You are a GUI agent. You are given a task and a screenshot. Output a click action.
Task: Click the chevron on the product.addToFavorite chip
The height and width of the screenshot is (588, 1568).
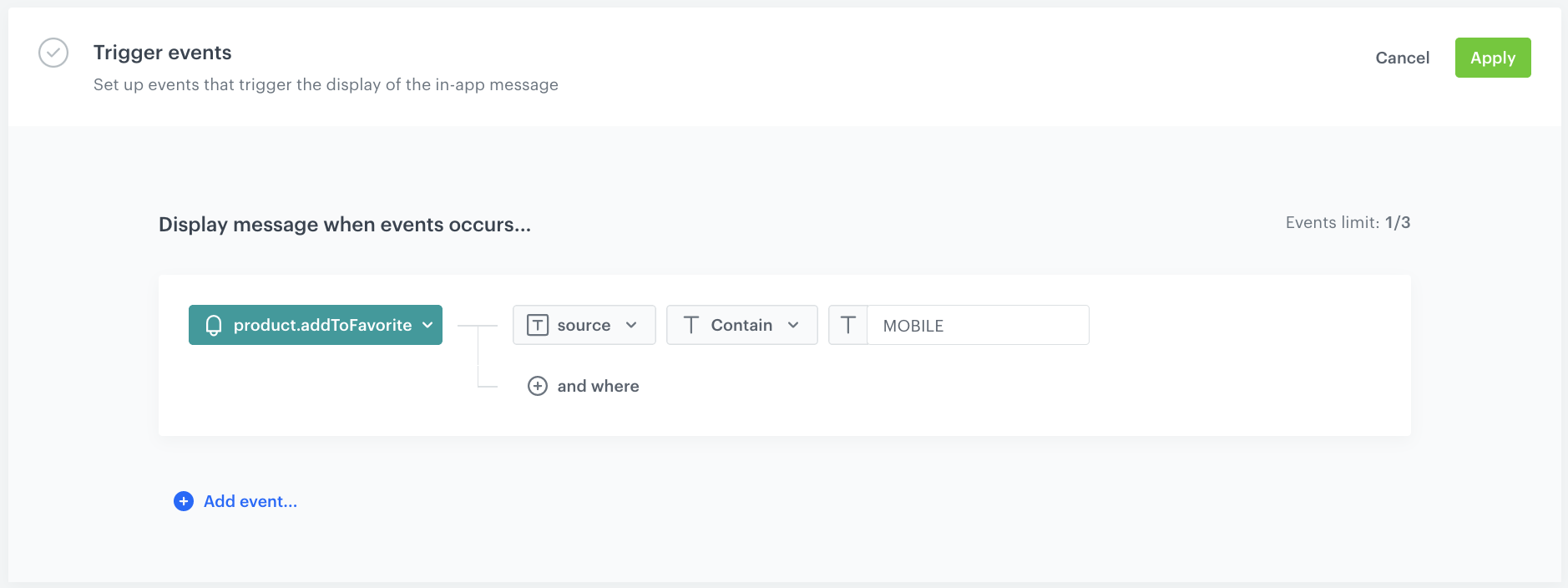click(427, 325)
